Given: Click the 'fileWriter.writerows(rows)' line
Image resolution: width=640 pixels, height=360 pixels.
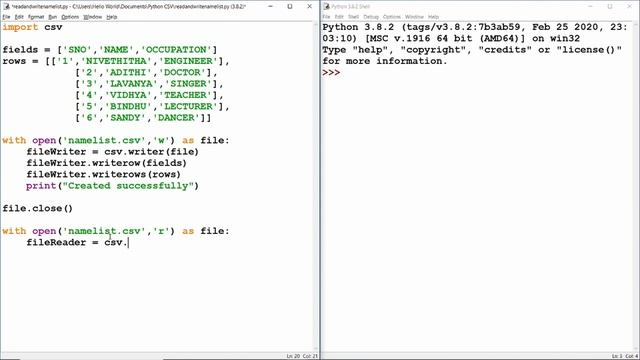Looking at the screenshot, I should click(x=104, y=174).
